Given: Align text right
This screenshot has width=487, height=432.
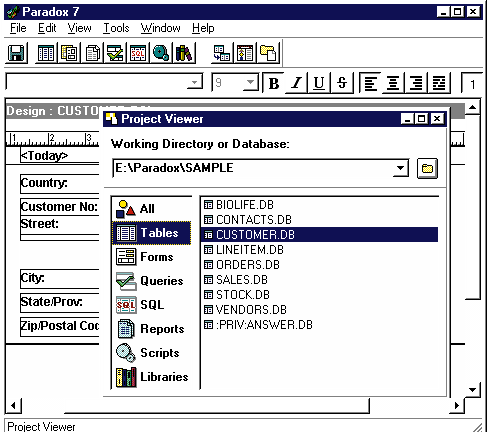Looking at the screenshot, I should (x=416, y=83).
